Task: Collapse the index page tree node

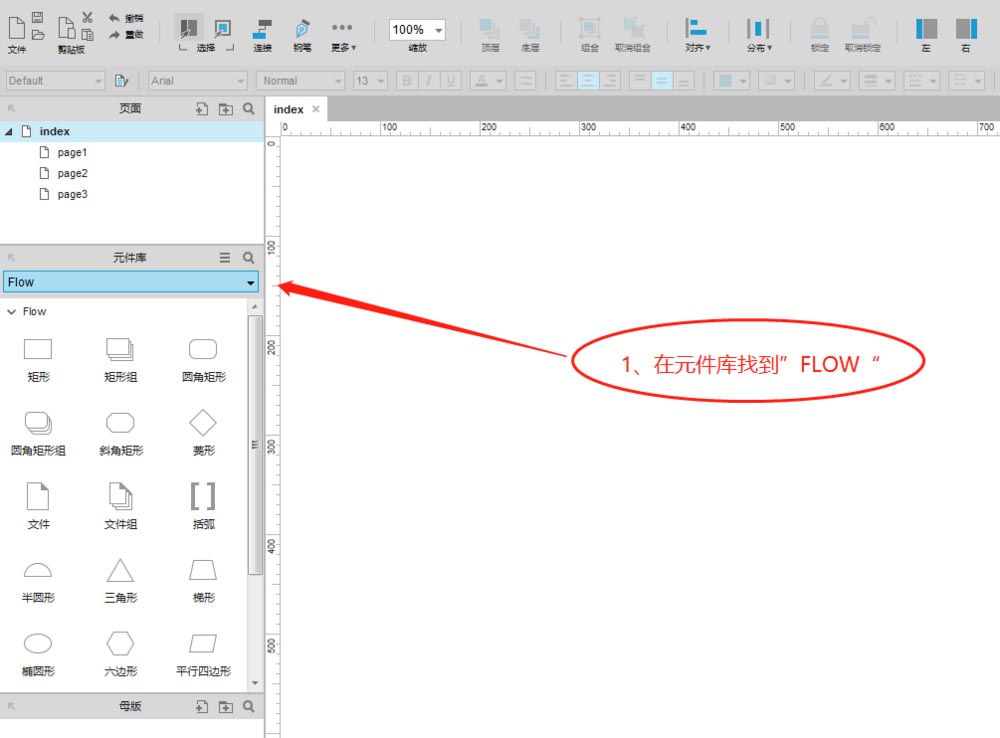Action: click(x=9, y=132)
